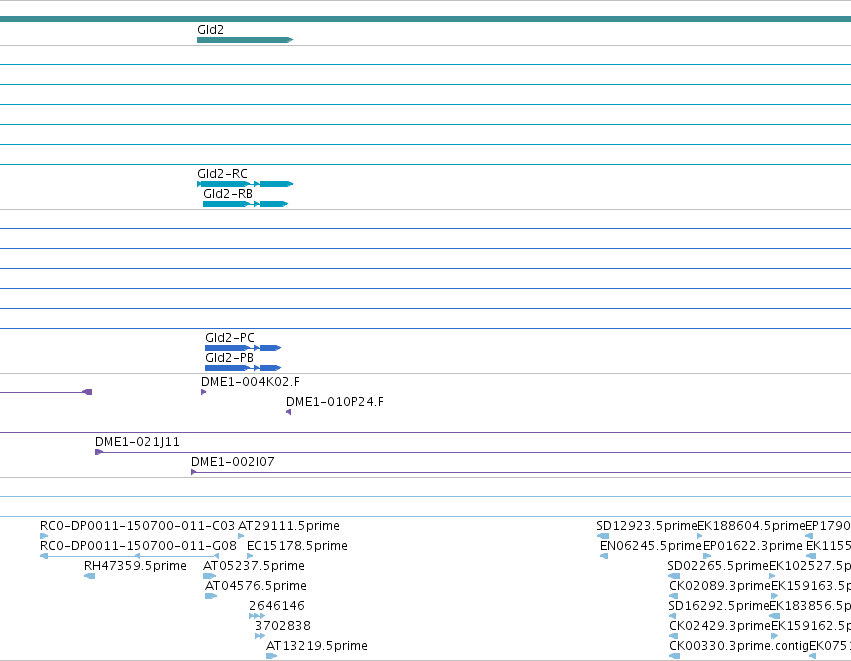Screen dimensions: 851x661
Task: Select the DME1-002I07 label
Action: (233, 462)
